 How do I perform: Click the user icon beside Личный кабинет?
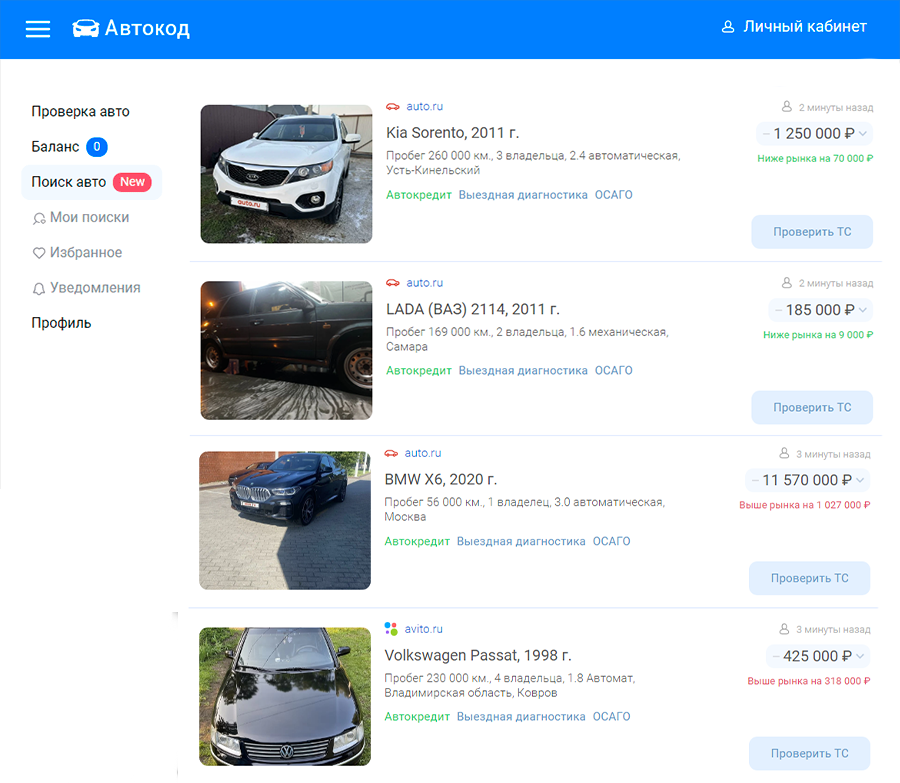click(x=728, y=27)
